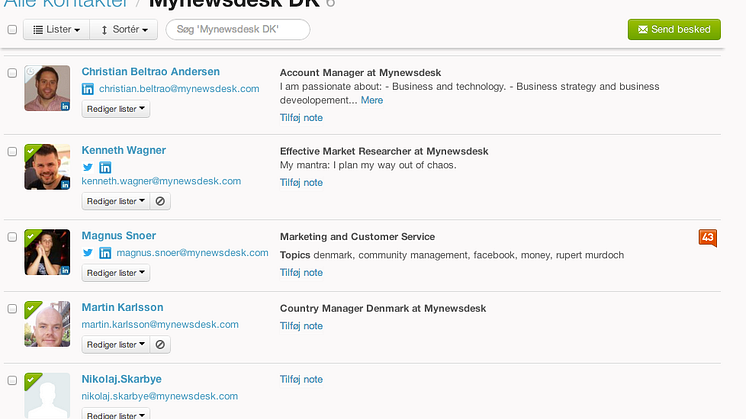The width and height of the screenshot is (746, 419).
Task: Click the Topics line in Magnus Snoer's row
Action: (x=452, y=255)
